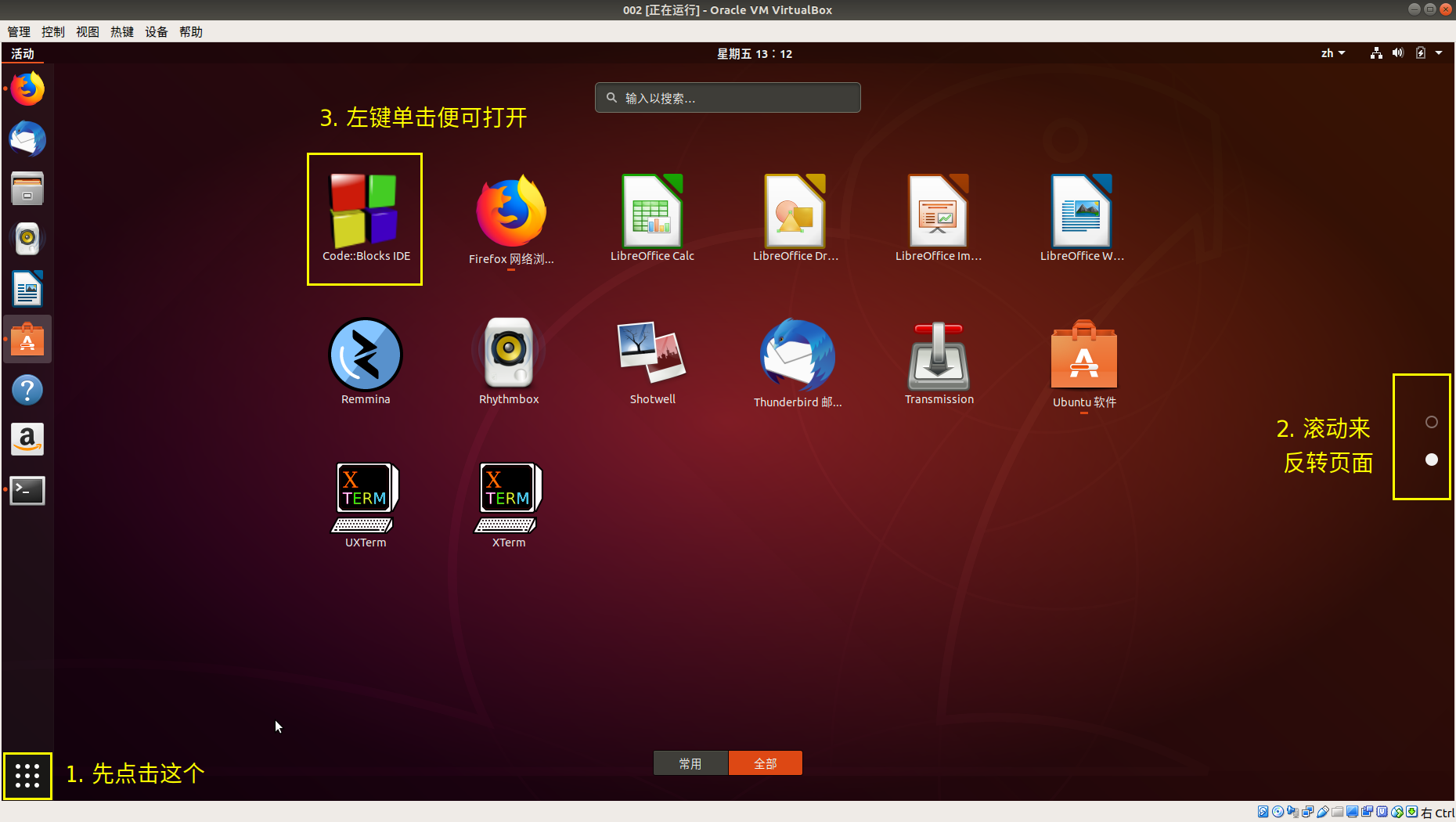The height and width of the screenshot is (822, 1456).
Task: Click Amazon icon in the dock
Action: point(27,440)
